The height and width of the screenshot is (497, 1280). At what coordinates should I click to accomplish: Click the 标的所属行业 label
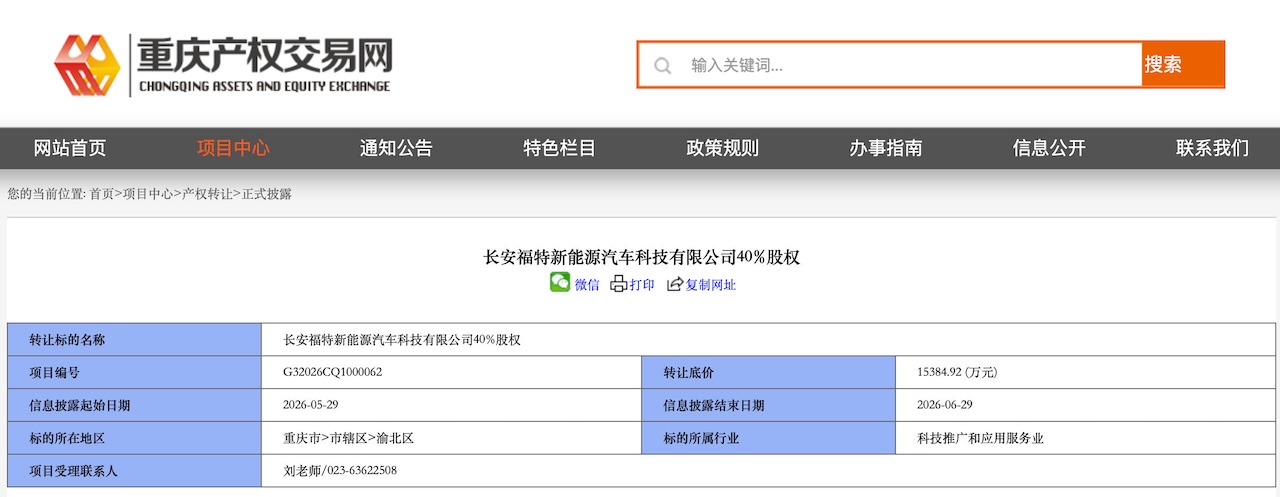click(x=702, y=438)
